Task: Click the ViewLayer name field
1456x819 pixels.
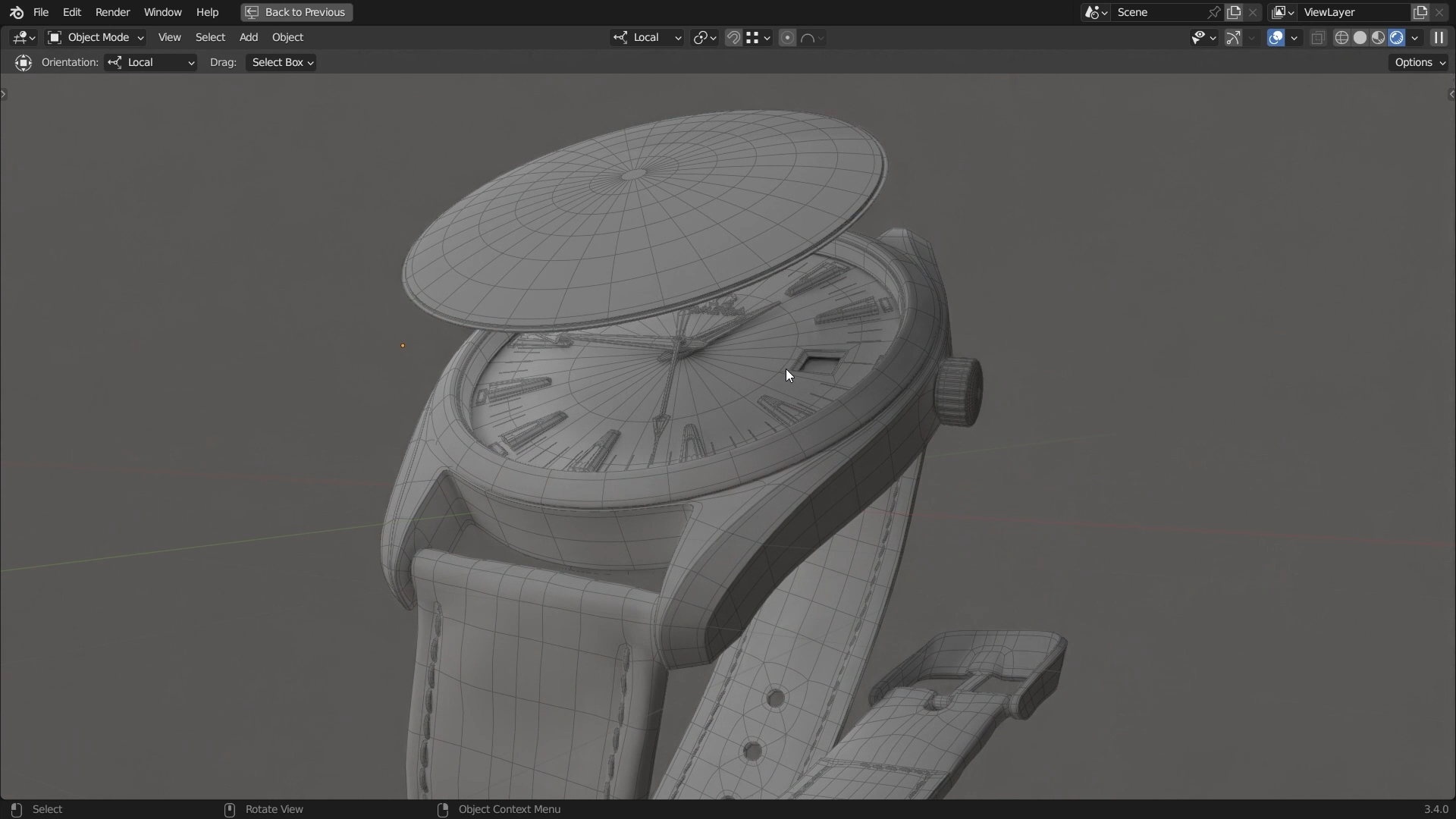Action: pyautogui.click(x=1353, y=12)
